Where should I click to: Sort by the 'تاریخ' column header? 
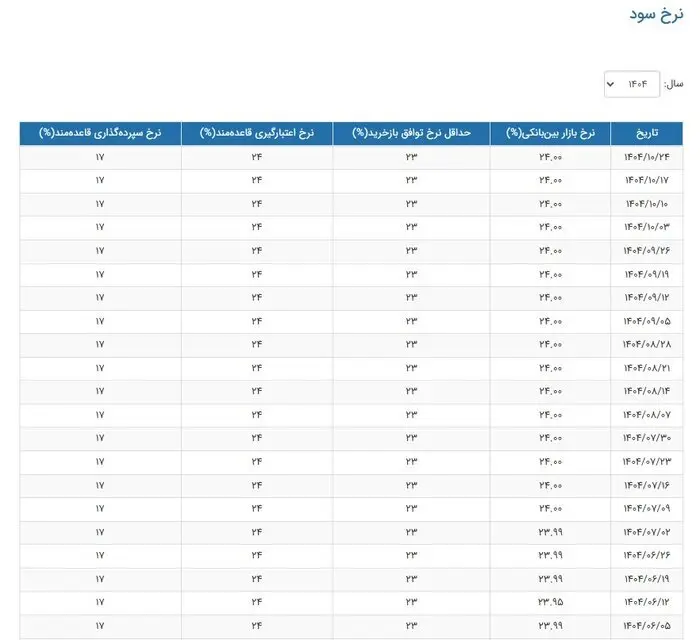pyautogui.click(x=648, y=133)
